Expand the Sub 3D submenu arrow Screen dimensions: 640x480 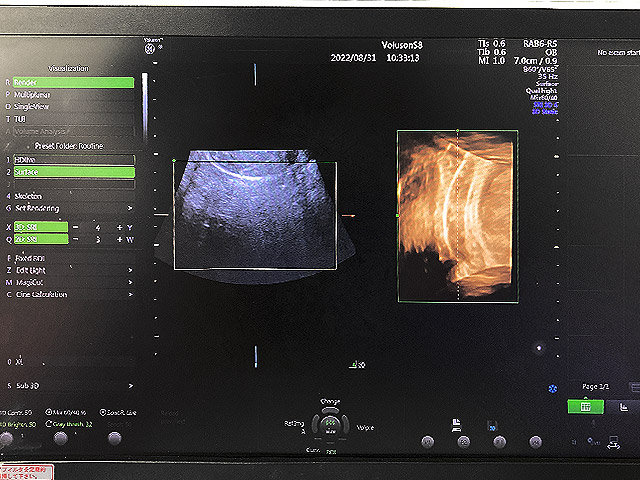click(131, 386)
